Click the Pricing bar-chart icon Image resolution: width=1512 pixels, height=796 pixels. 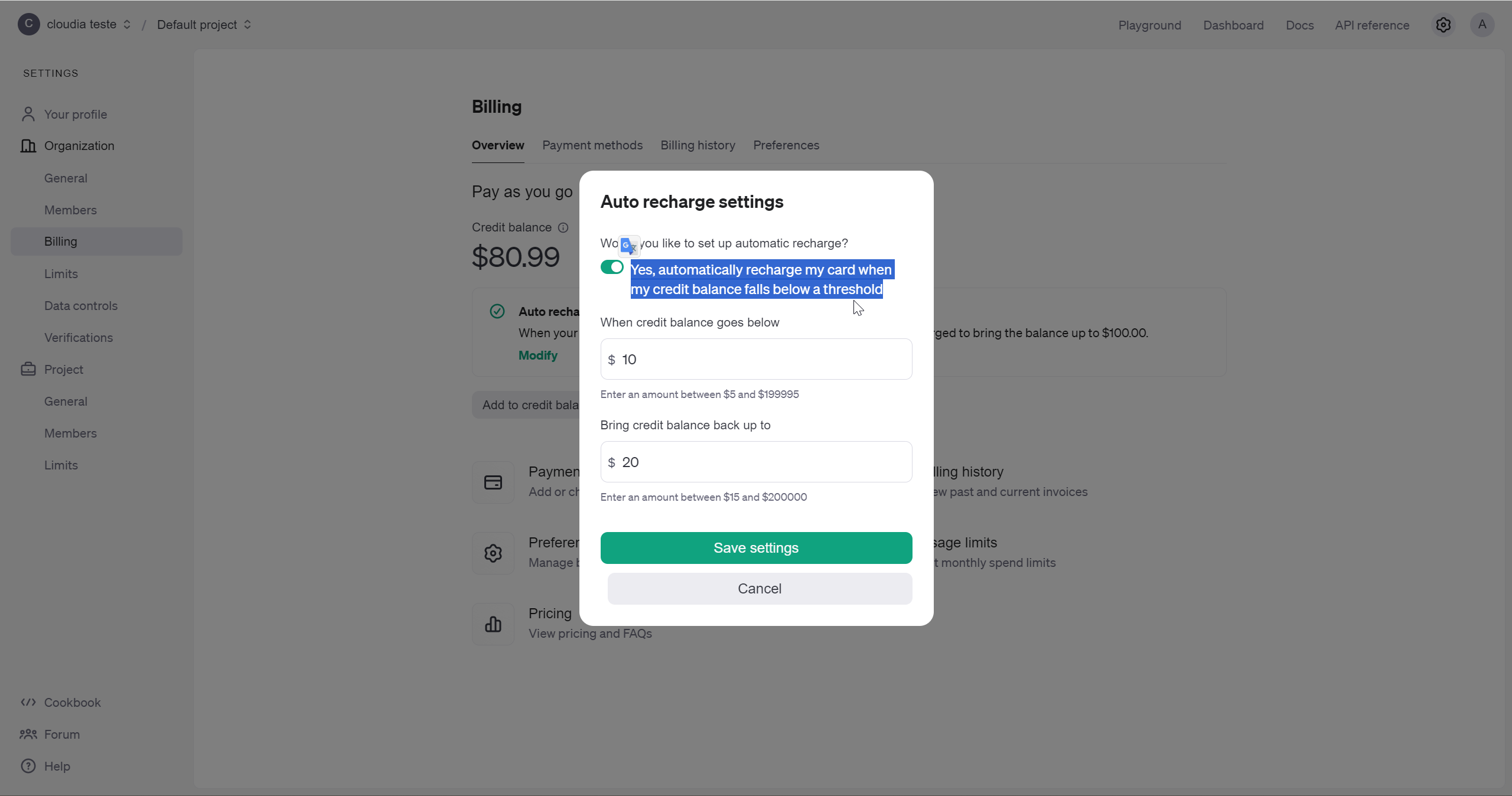tap(493, 624)
